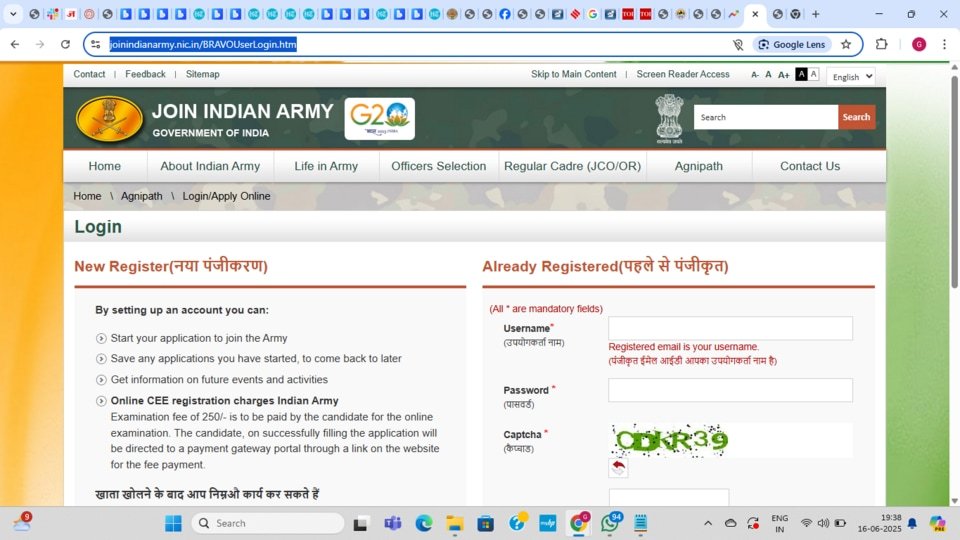Open the G20 logo banner
This screenshot has height=540, width=960.
click(379, 119)
